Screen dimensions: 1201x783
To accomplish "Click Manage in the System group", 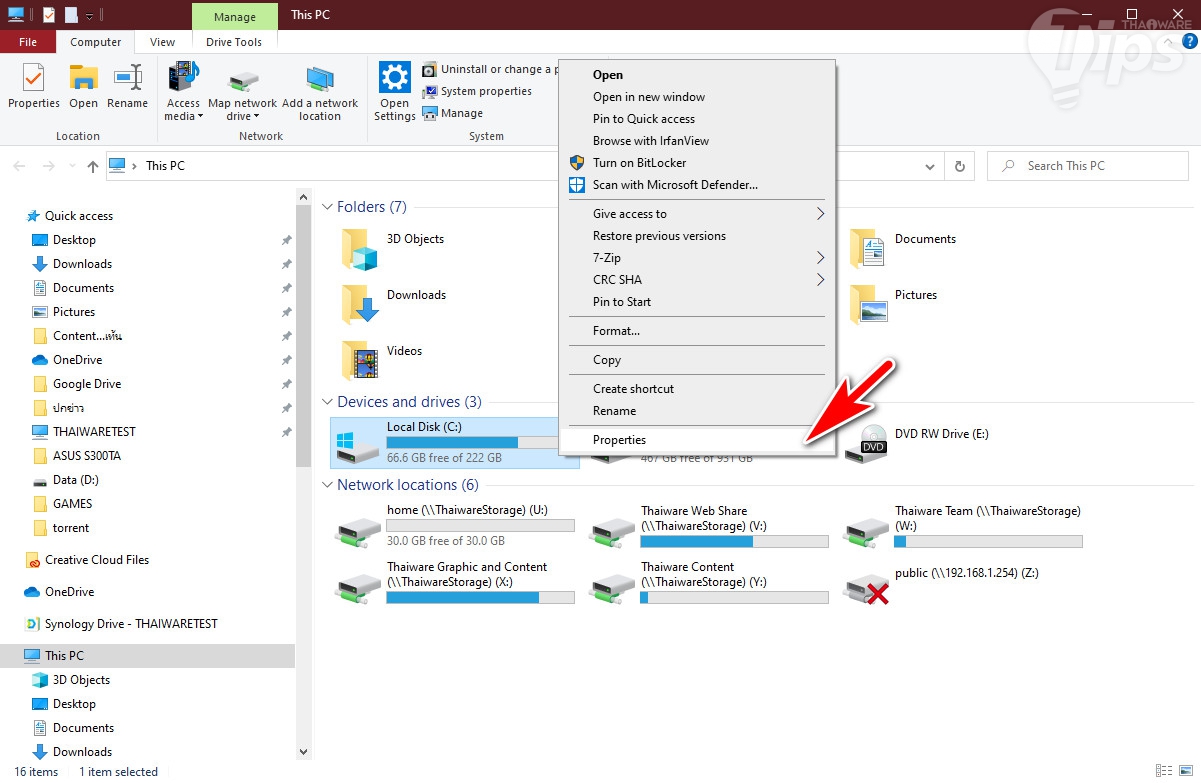I will point(453,113).
